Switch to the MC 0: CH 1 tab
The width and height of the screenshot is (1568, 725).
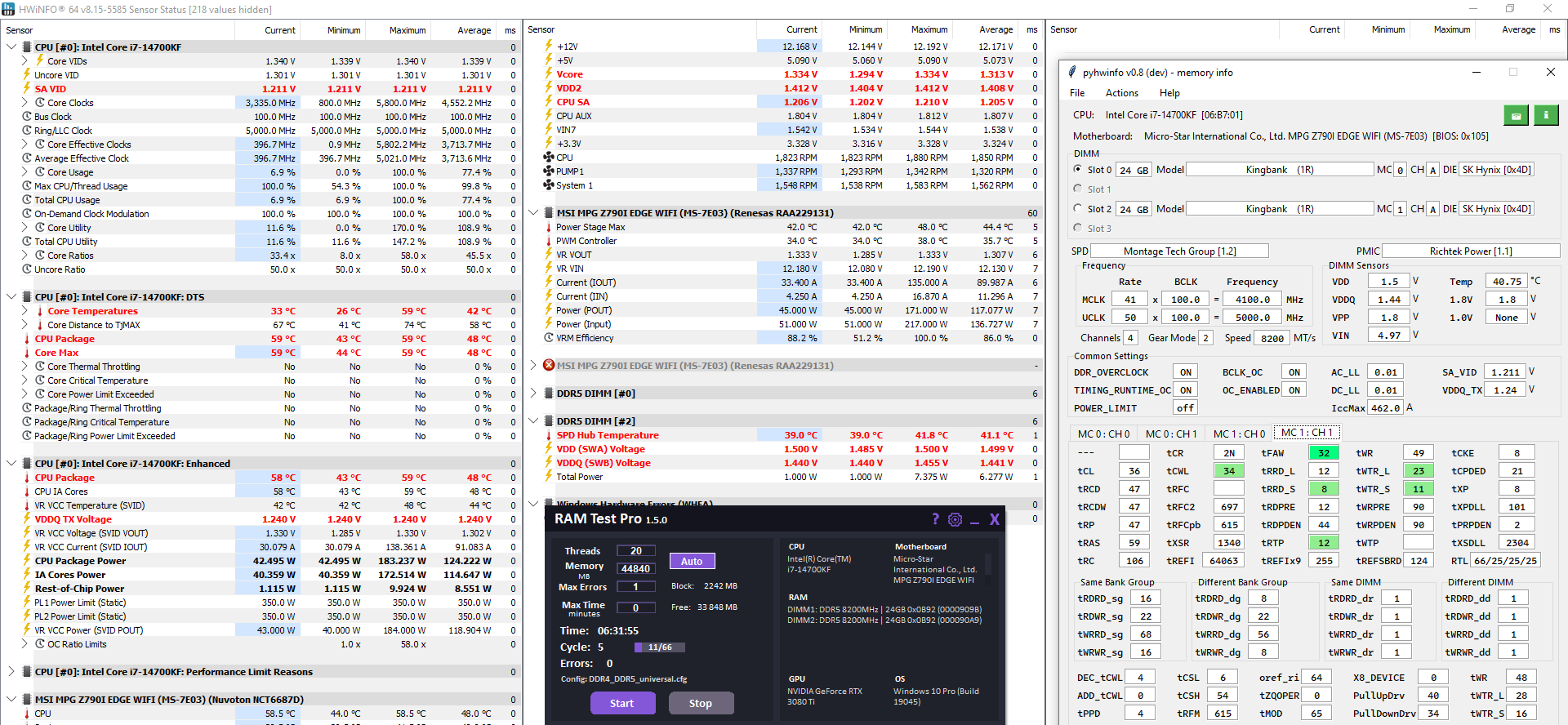tap(1171, 434)
